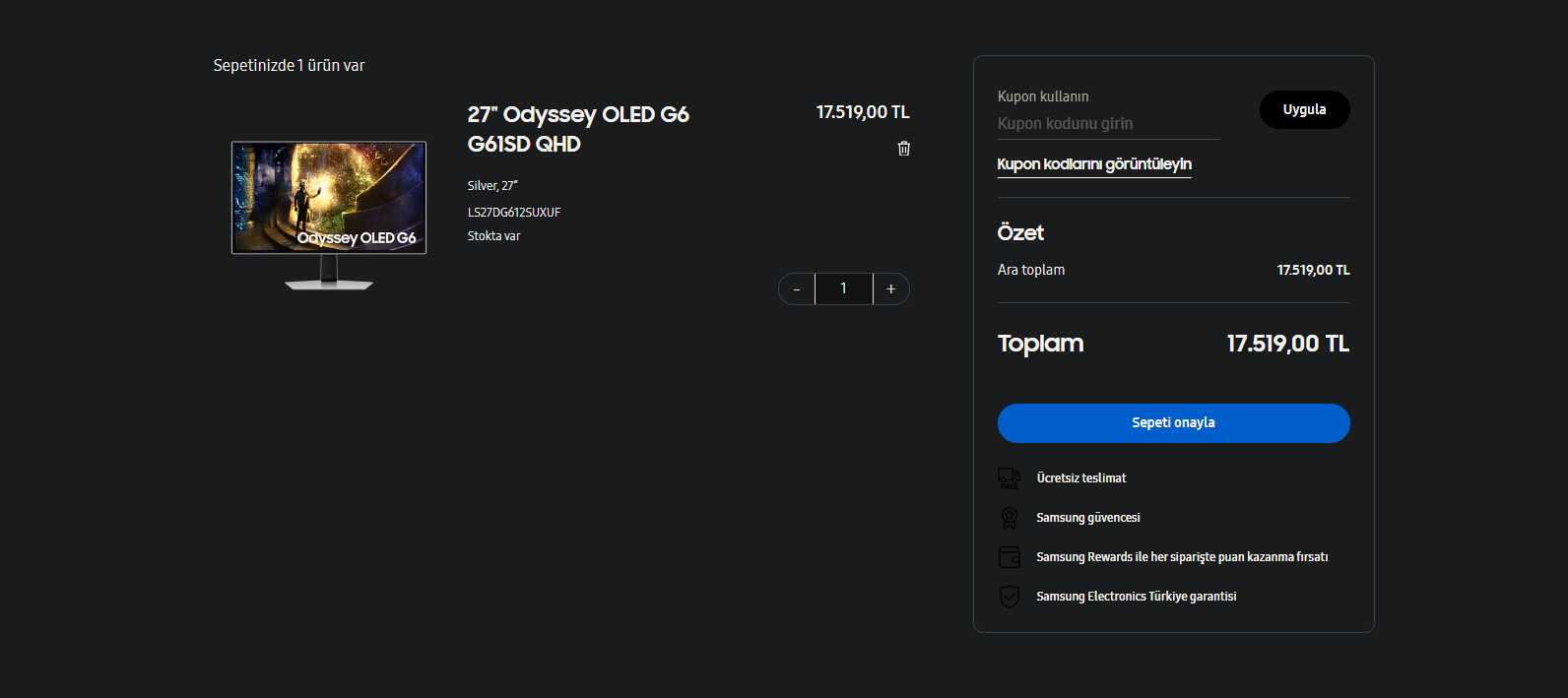Increase quantity with the plus button

(x=891, y=289)
